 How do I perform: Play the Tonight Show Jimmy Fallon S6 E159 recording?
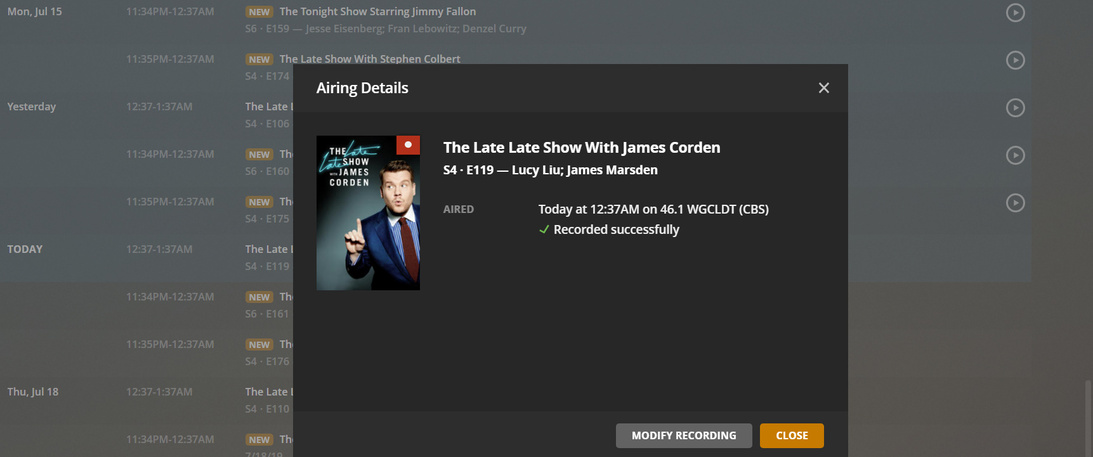click(x=1016, y=13)
